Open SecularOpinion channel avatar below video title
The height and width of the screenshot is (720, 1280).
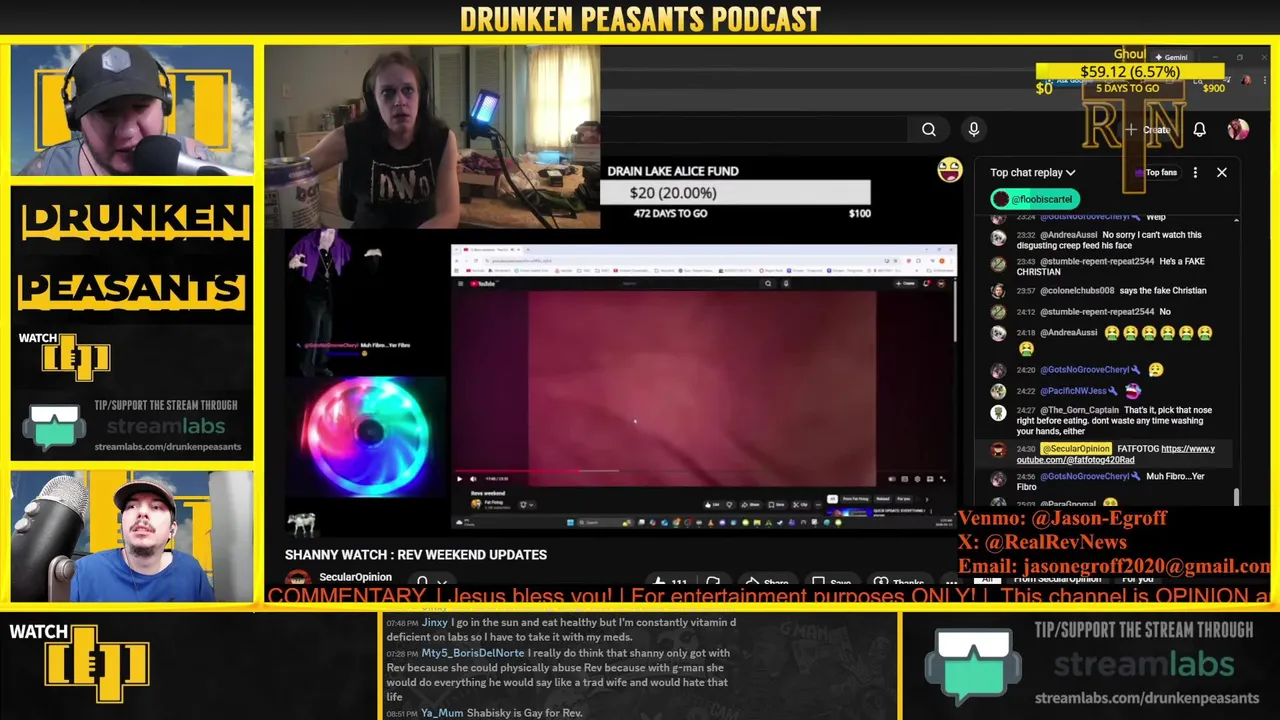pos(297,579)
